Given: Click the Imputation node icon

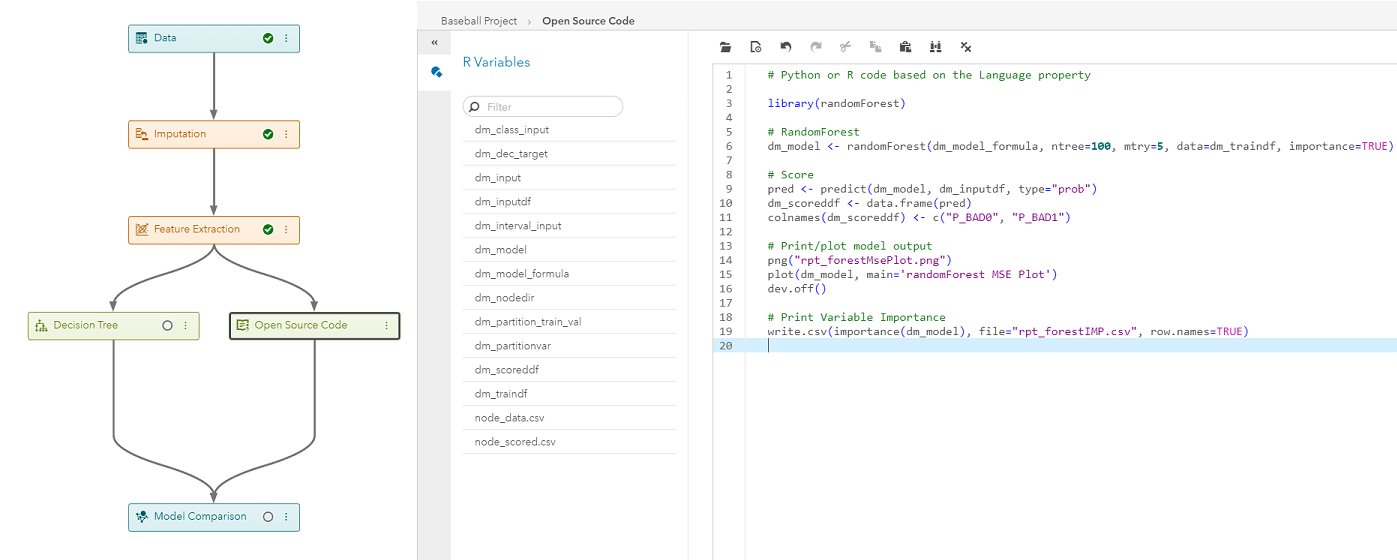Looking at the screenshot, I should pos(141,134).
